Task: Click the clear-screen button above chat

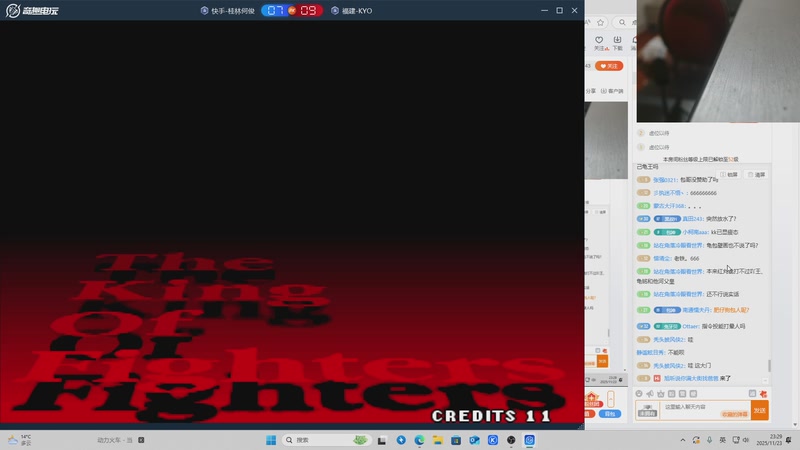Action: (x=757, y=174)
